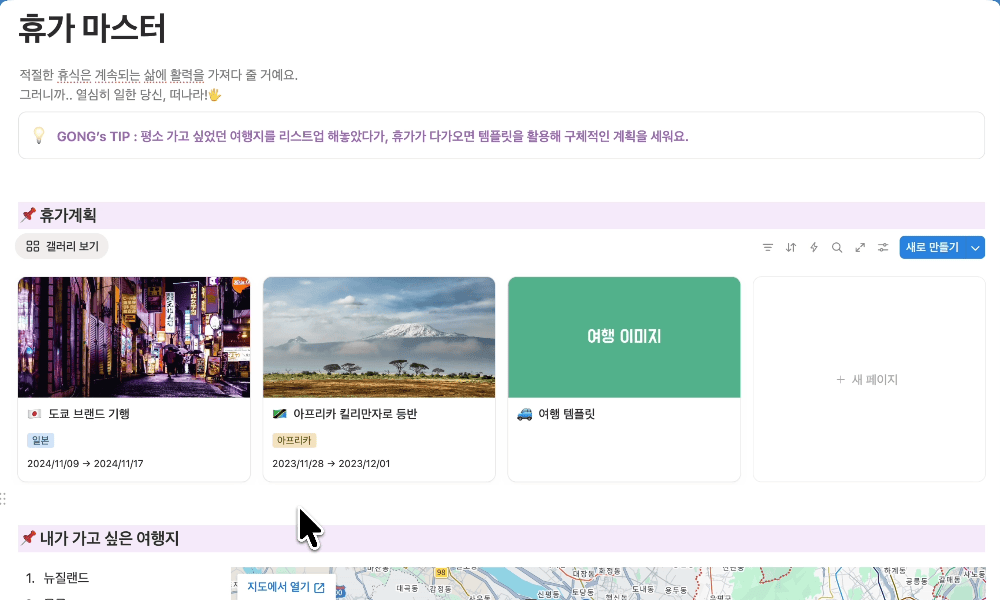Image resolution: width=1000 pixels, height=600 pixels.
Task: Open the view settings sliders icon
Action: (x=883, y=247)
